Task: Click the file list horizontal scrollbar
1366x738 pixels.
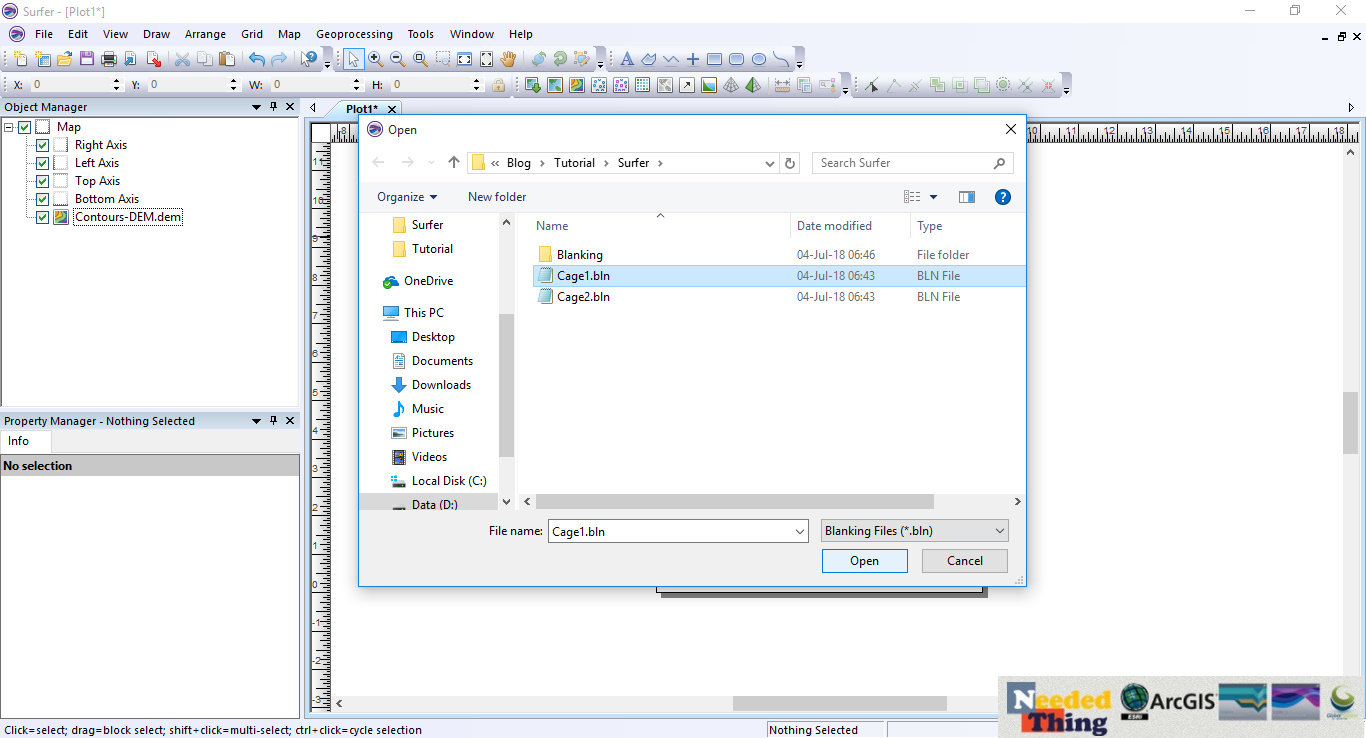Action: (735, 501)
